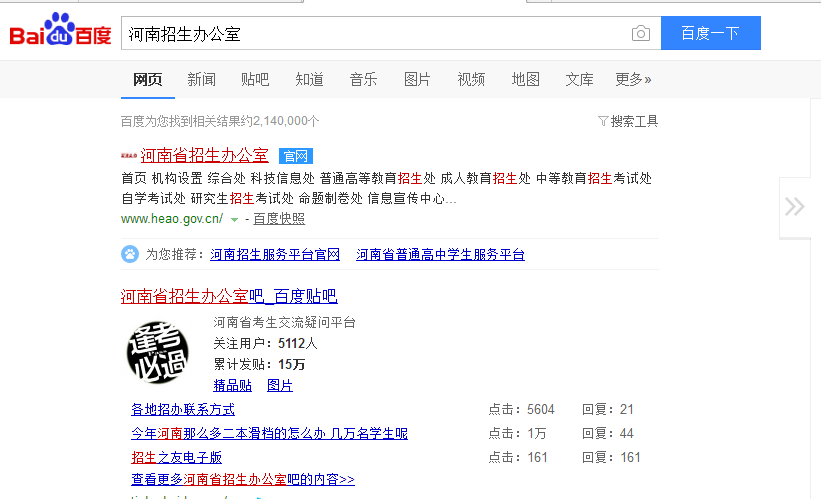821x499 pixels.
Task: Click the small site favicon before 河南省招生办公室
Action: tap(129, 156)
